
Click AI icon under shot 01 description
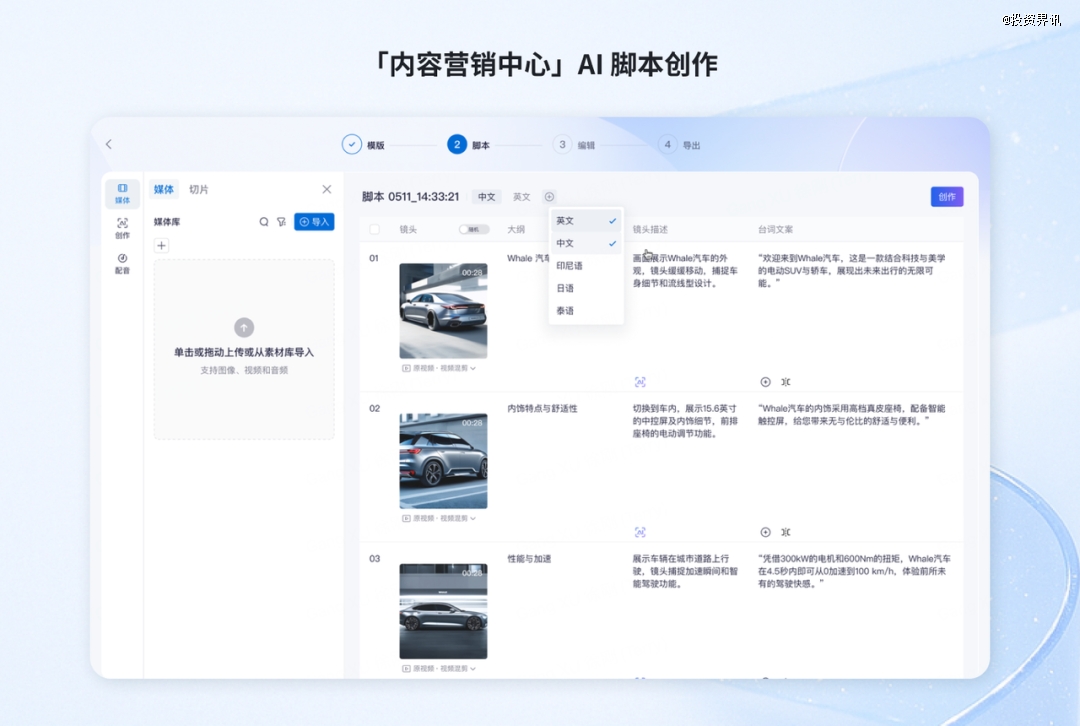640,382
